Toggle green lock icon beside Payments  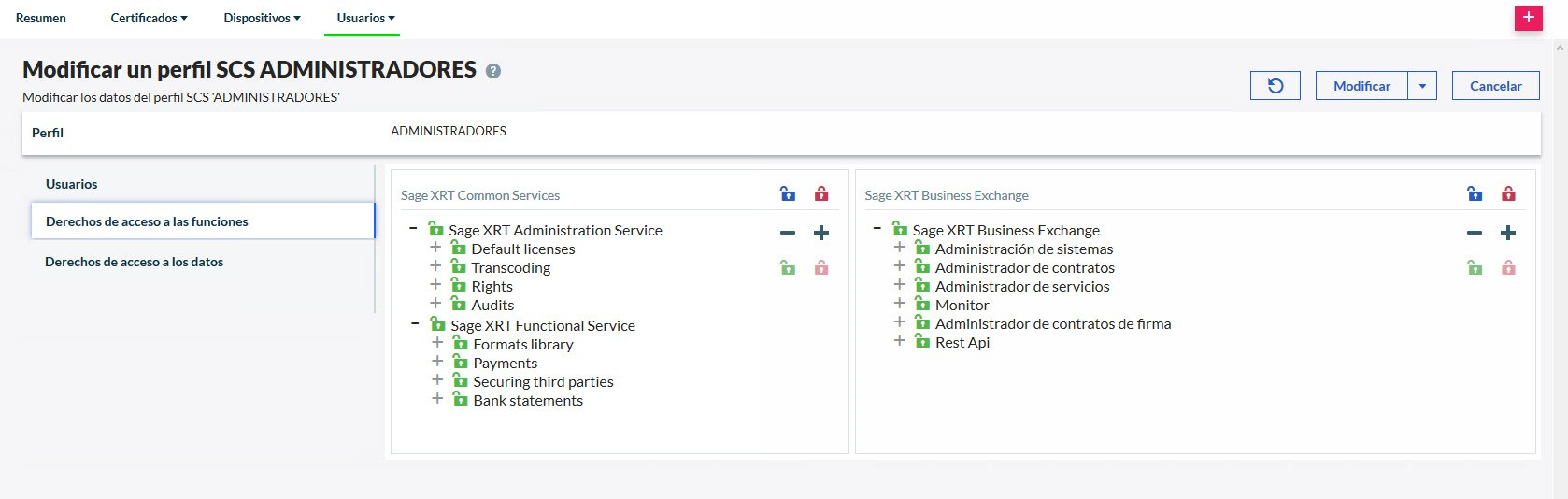[461, 363]
